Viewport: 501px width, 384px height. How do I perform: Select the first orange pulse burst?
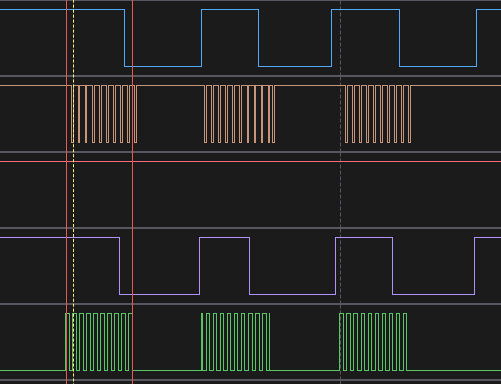pyautogui.click(x=104, y=114)
